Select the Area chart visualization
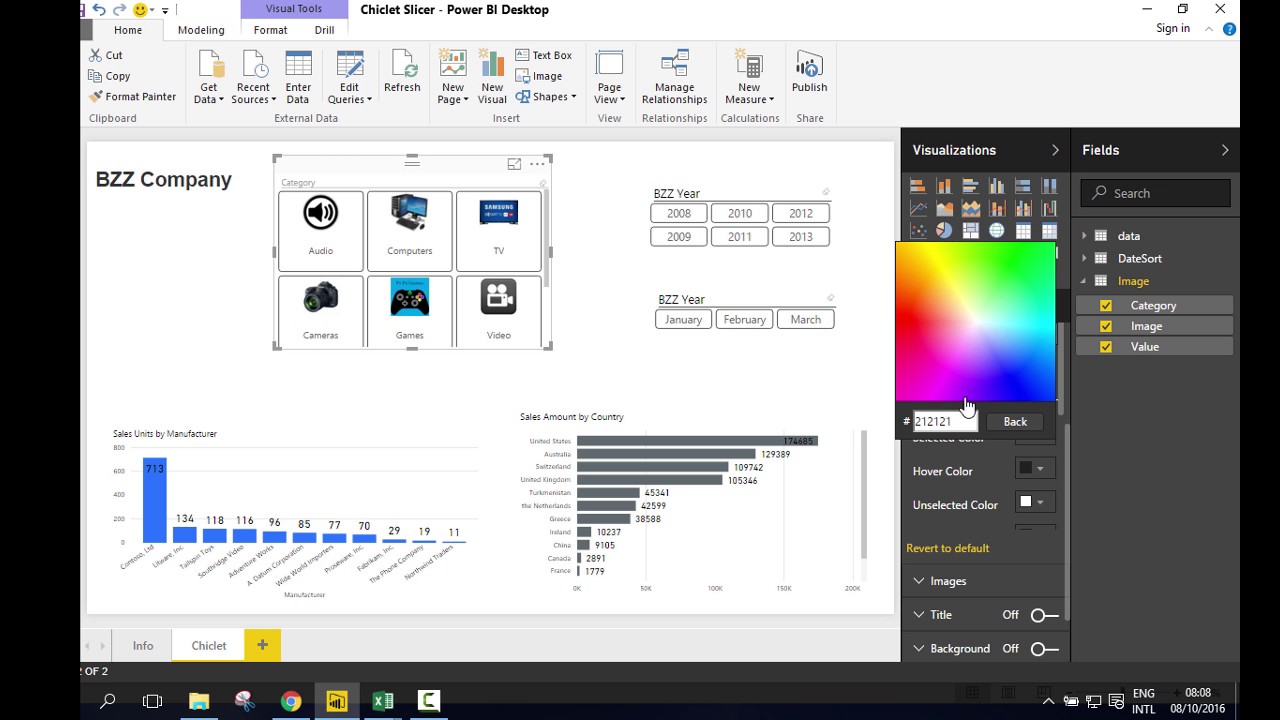 tap(944, 209)
